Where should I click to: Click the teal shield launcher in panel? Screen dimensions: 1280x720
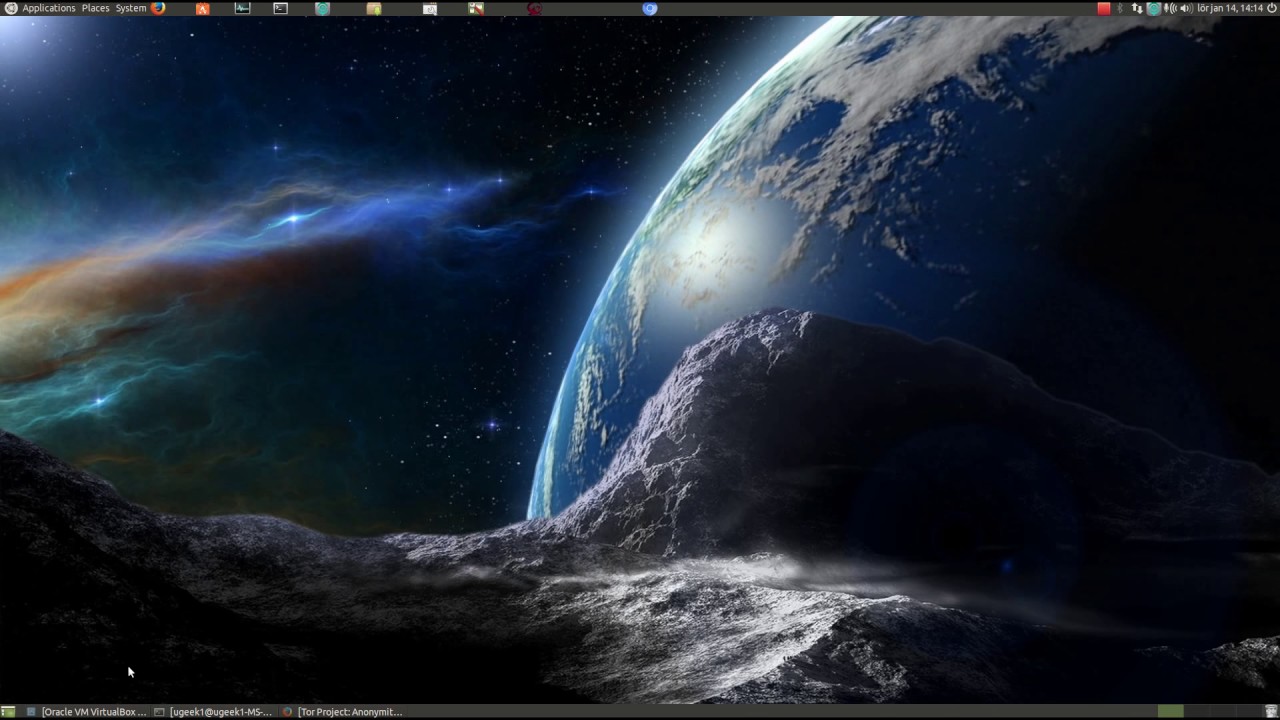point(322,8)
